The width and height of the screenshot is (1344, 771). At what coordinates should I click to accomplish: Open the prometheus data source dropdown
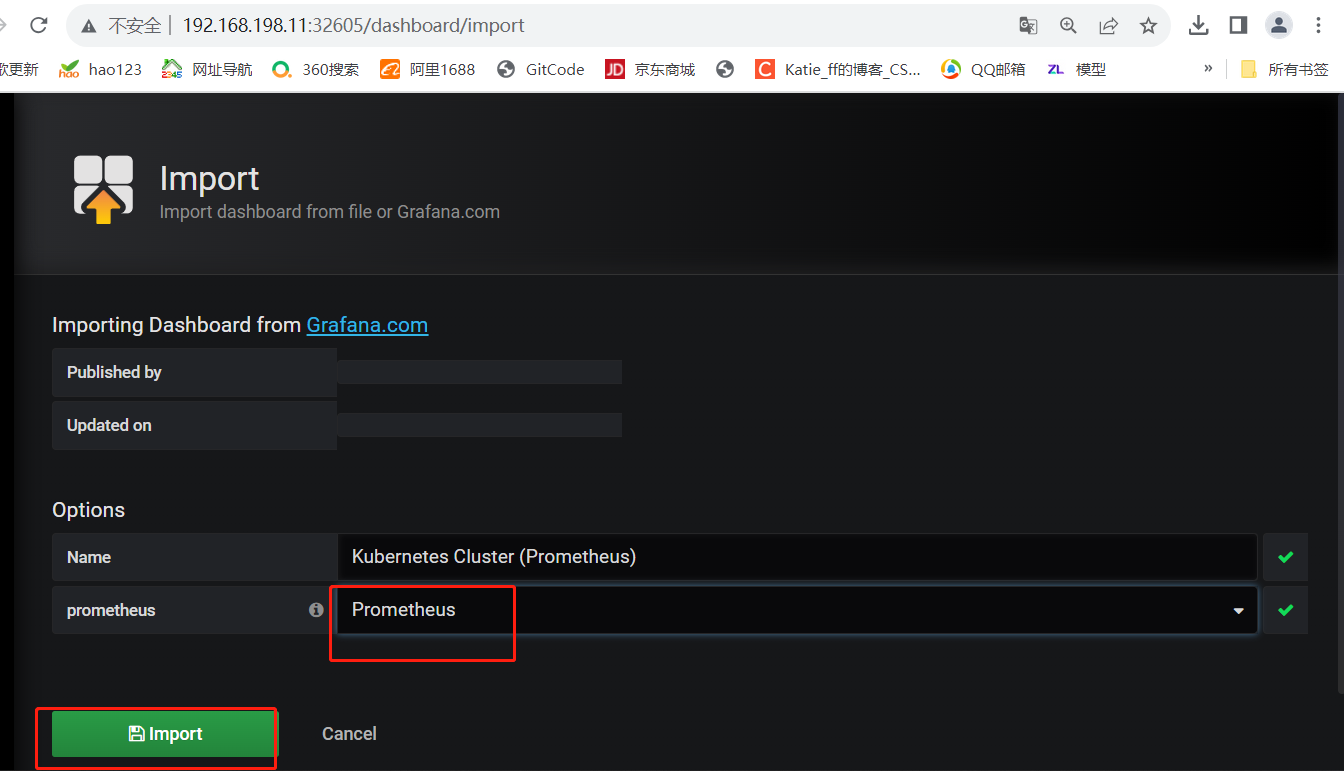pos(797,610)
